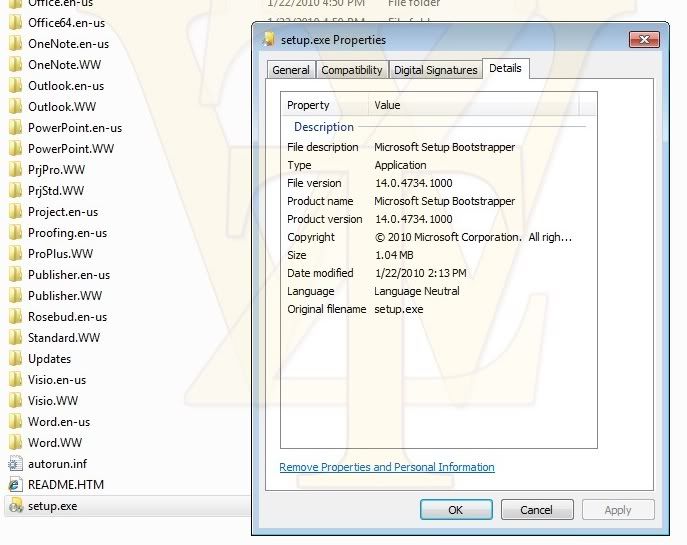Click the Value column header
This screenshot has height=545, width=687.
474,105
